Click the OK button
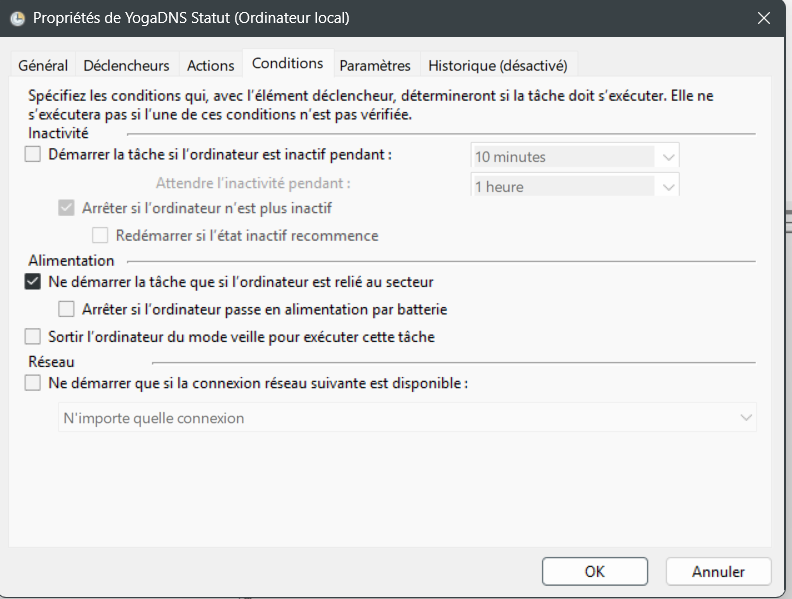The width and height of the screenshot is (792, 599). pyautogui.click(x=594, y=572)
